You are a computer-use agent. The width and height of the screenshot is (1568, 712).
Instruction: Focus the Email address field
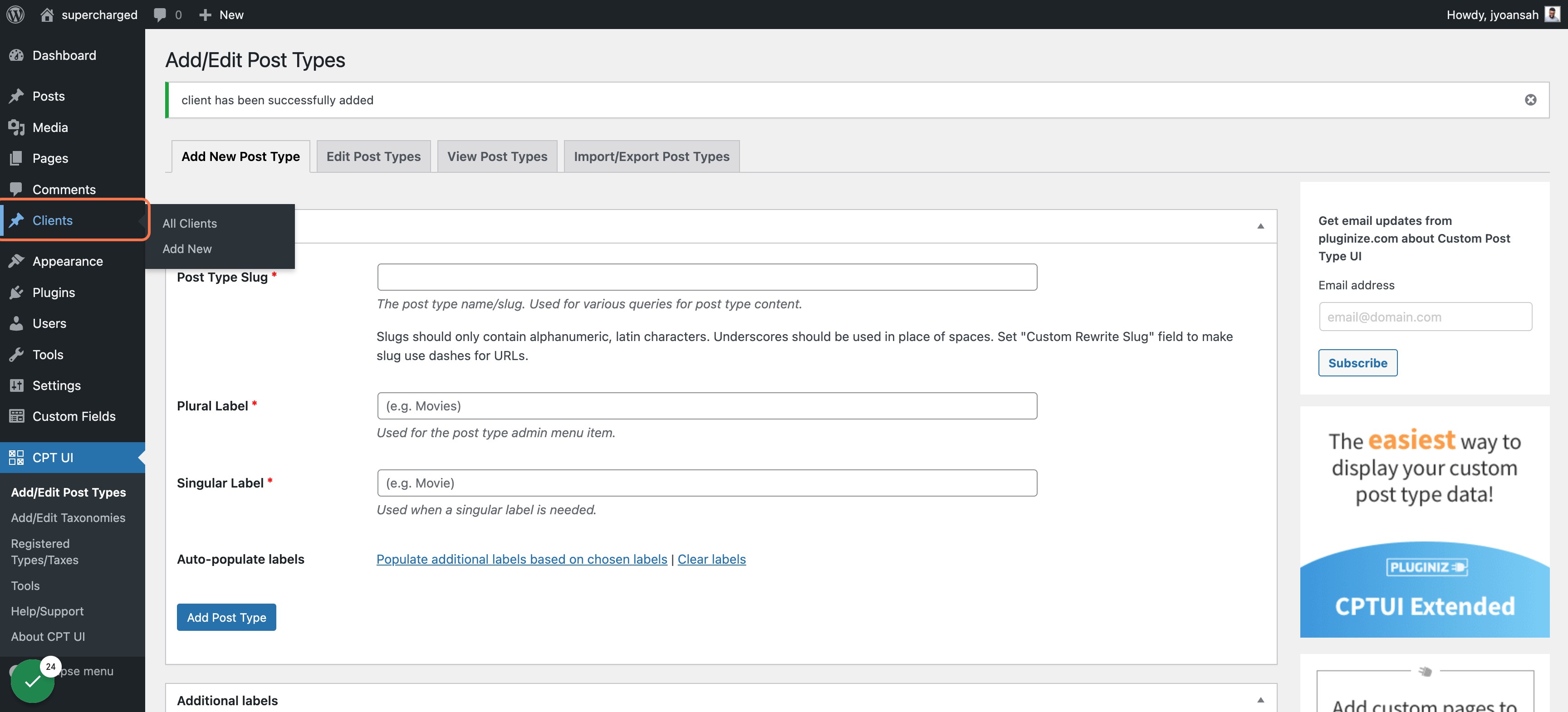(x=1426, y=317)
